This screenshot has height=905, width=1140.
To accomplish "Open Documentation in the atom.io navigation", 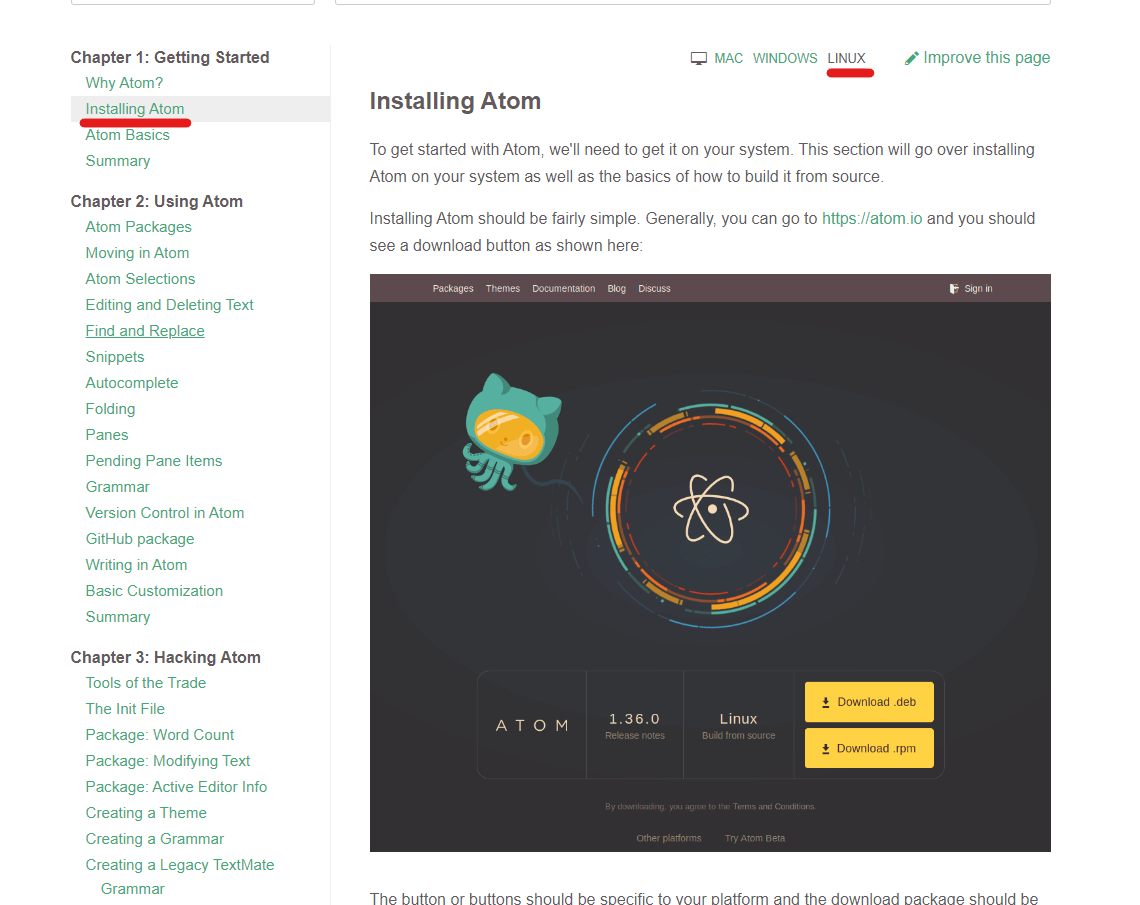I will 563,288.
